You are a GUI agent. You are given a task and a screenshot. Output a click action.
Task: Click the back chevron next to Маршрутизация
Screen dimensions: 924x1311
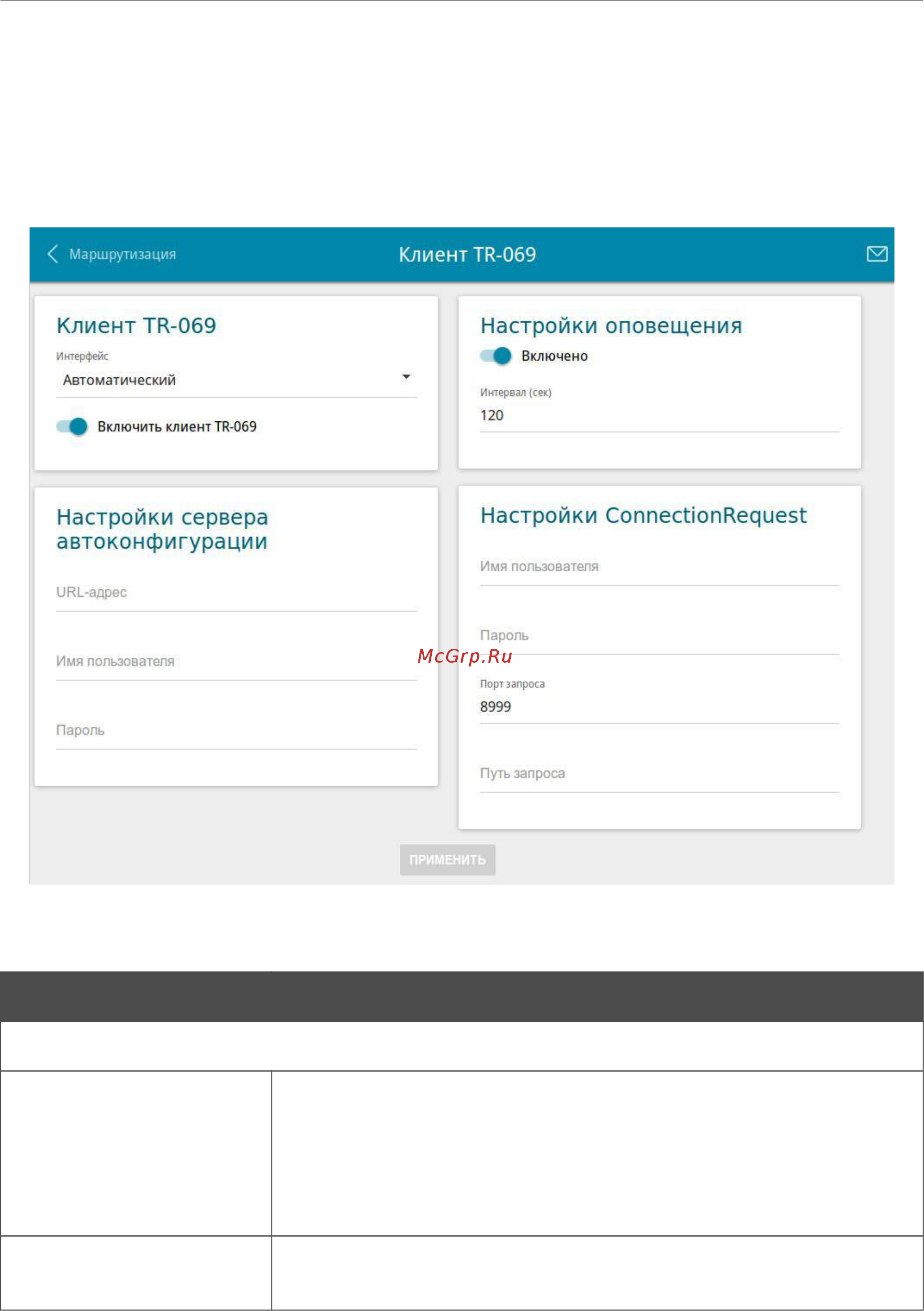pos(53,254)
